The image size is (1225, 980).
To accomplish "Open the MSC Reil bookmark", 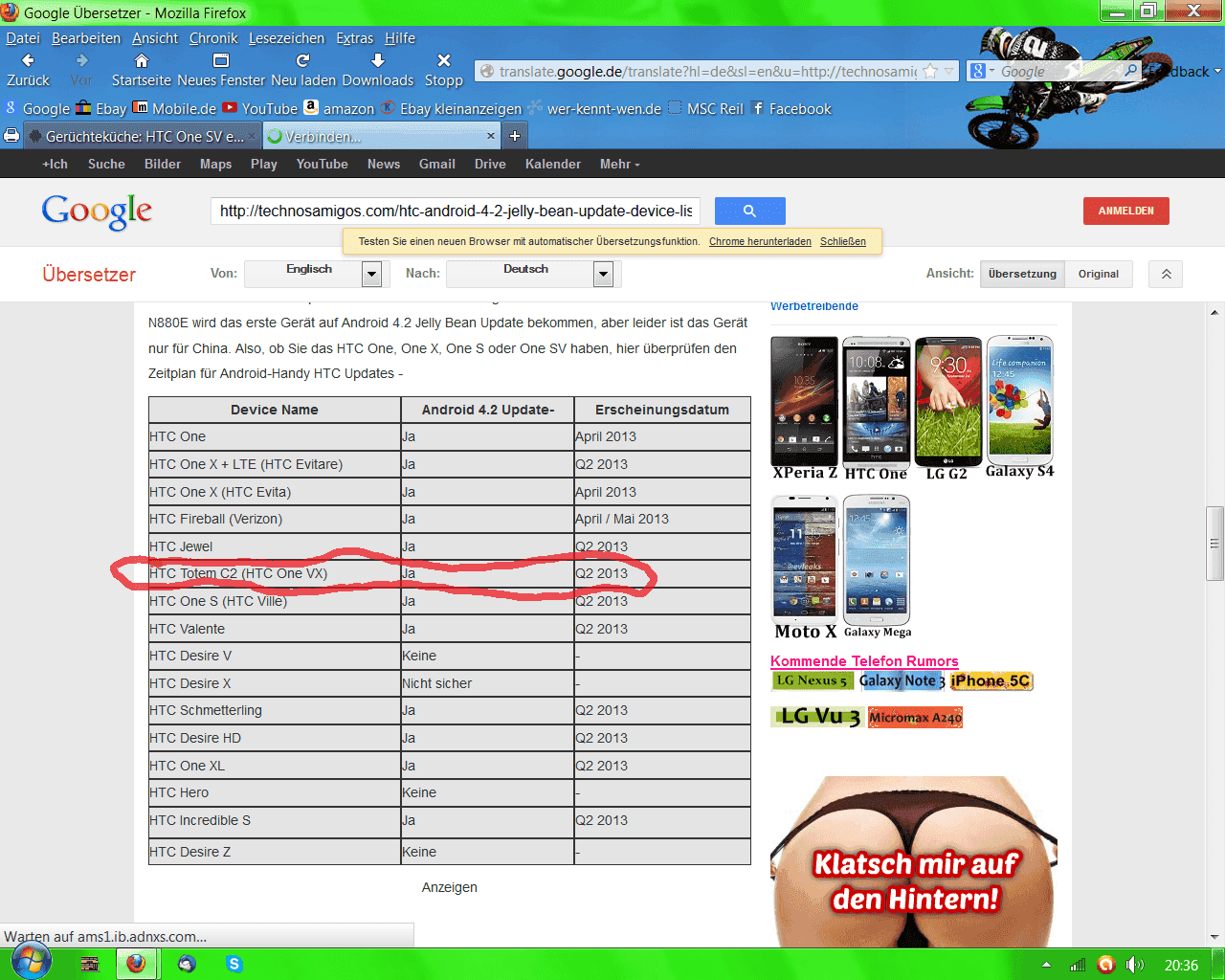I will click(705, 108).
